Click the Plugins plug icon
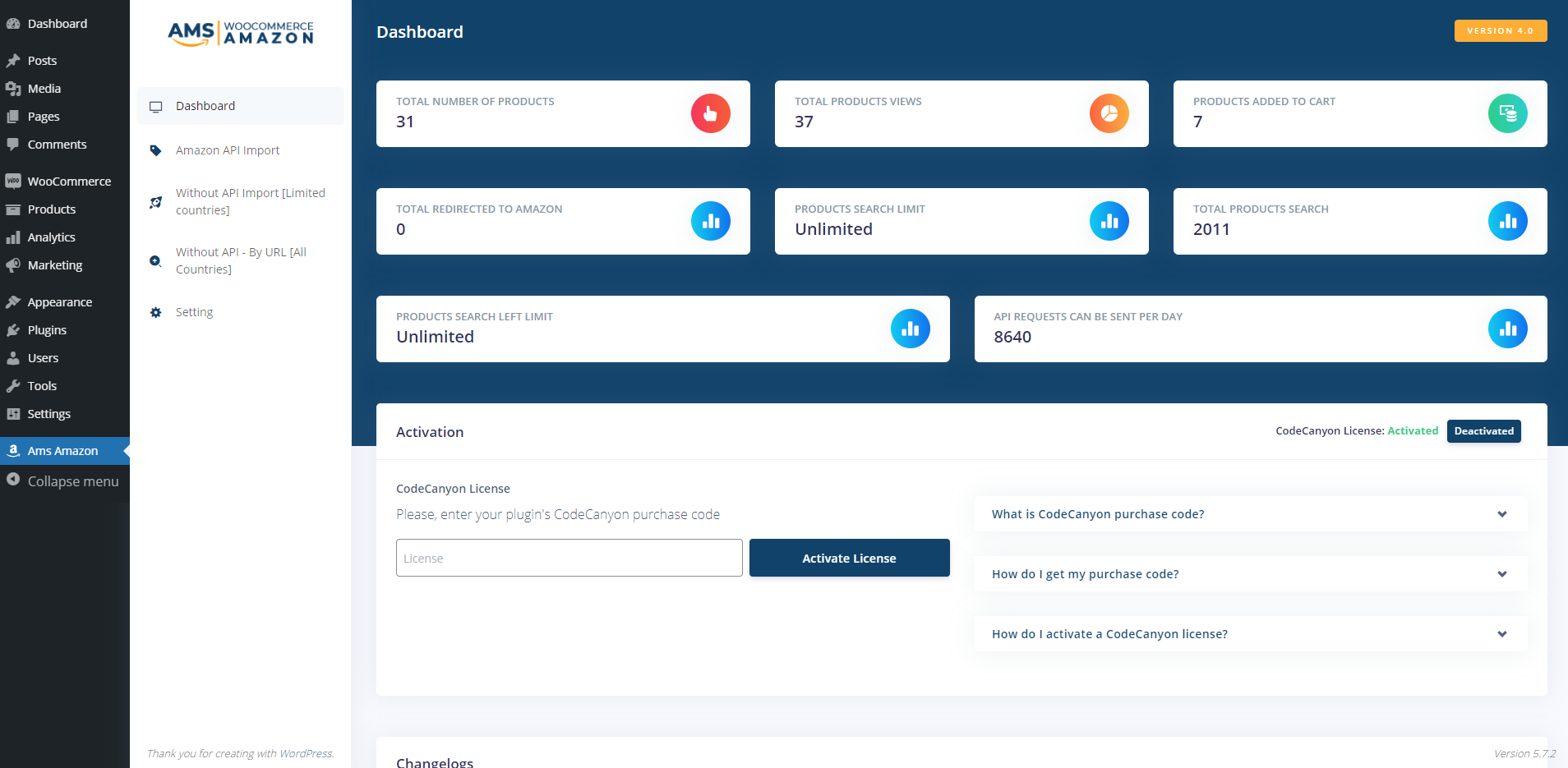The image size is (1568, 768). [x=13, y=330]
